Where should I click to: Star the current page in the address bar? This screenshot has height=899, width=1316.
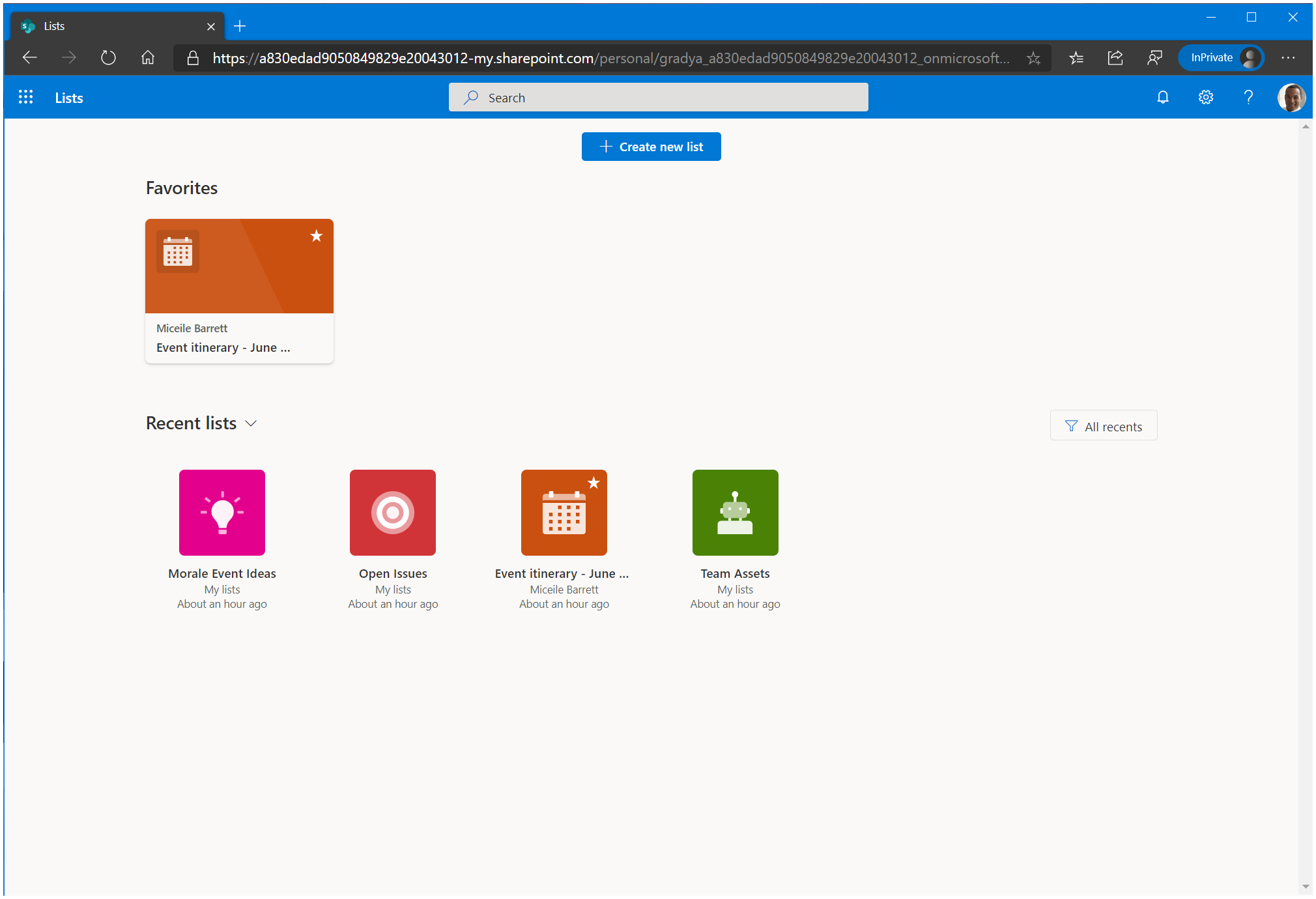click(x=1033, y=57)
